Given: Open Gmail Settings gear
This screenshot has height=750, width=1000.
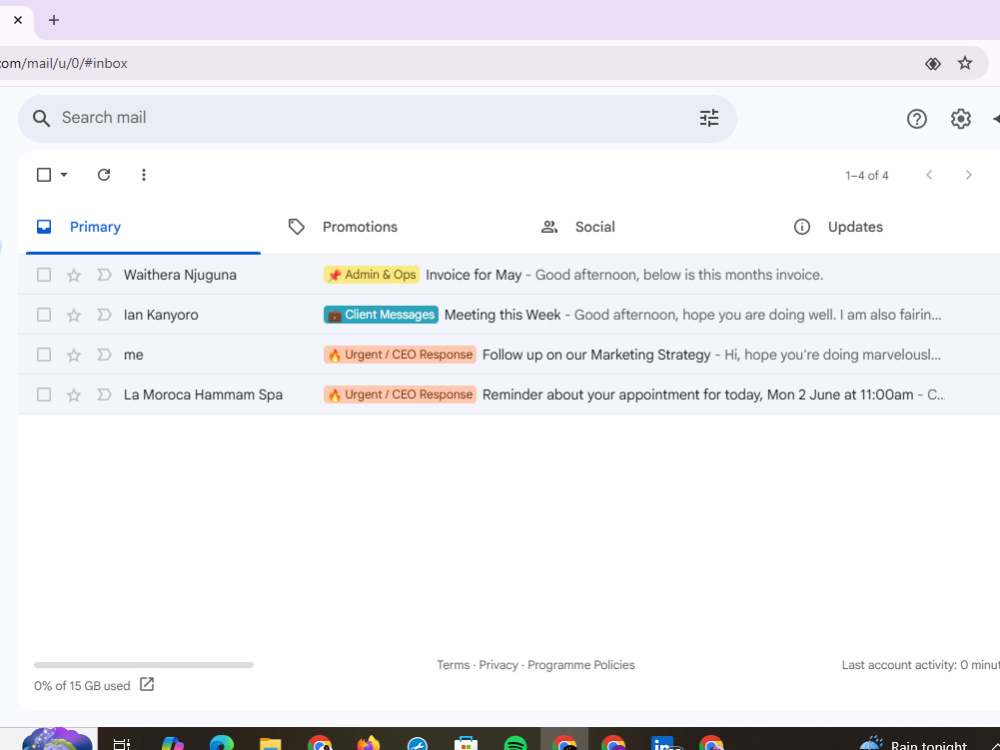Looking at the screenshot, I should (960, 119).
